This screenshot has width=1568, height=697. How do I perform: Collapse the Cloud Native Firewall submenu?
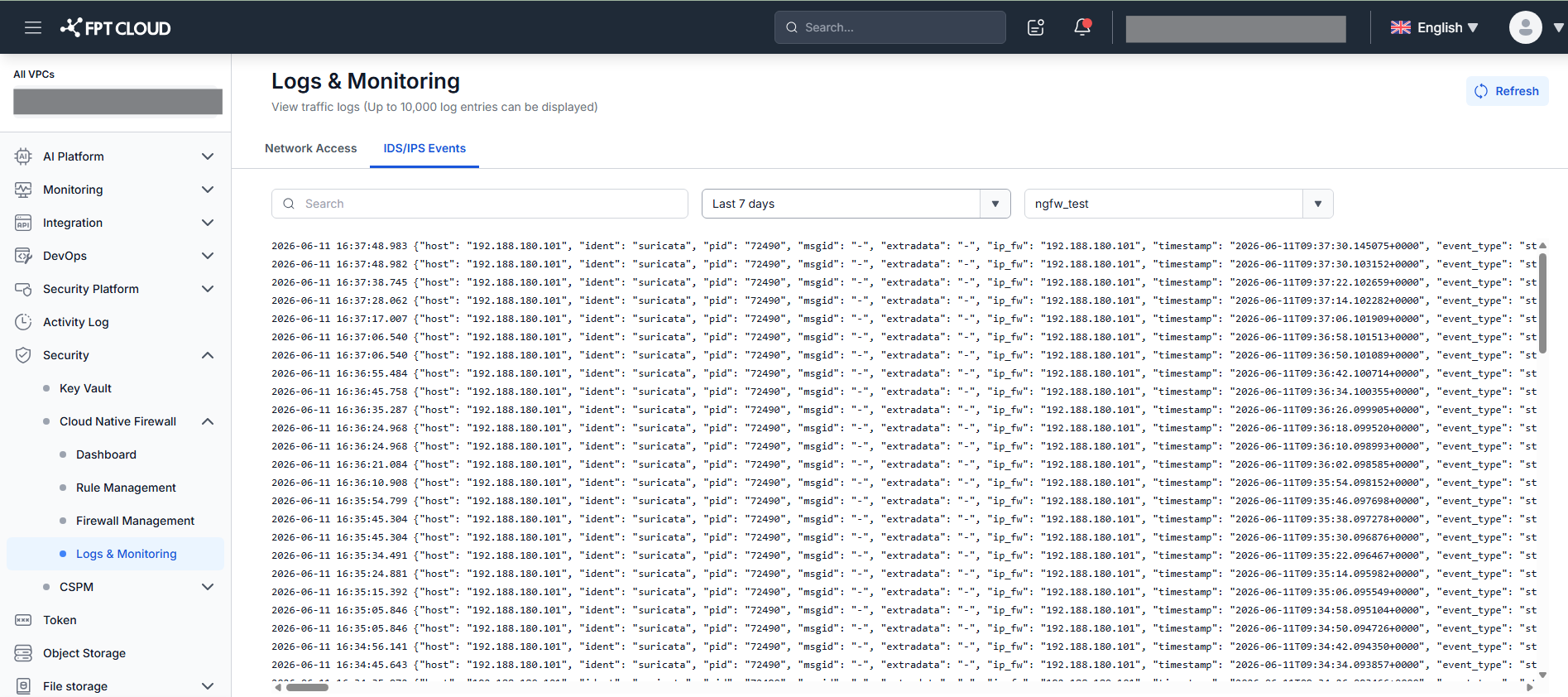click(x=208, y=421)
